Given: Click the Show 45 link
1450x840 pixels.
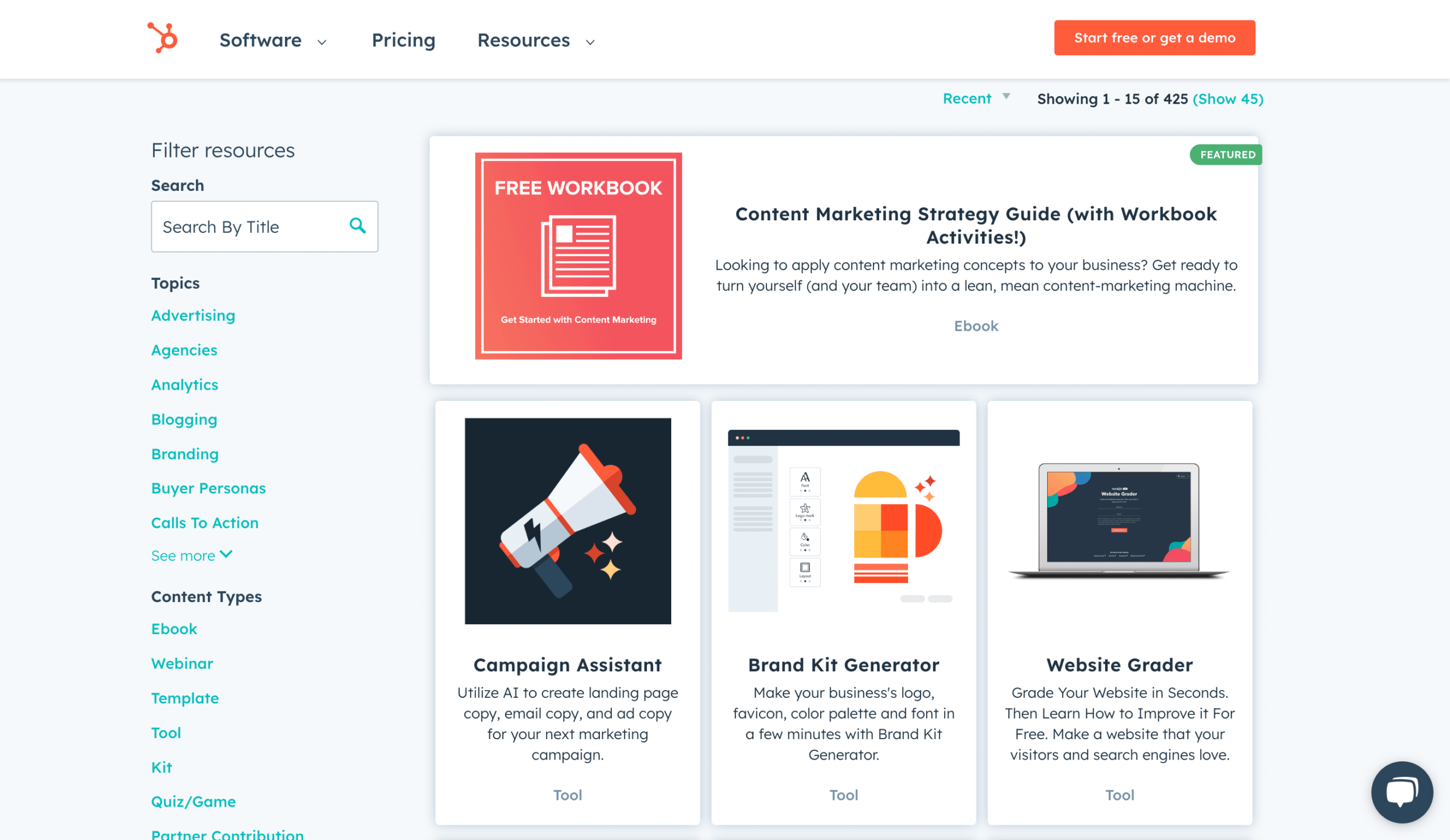Looking at the screenshot, I should pos(1228,99).
